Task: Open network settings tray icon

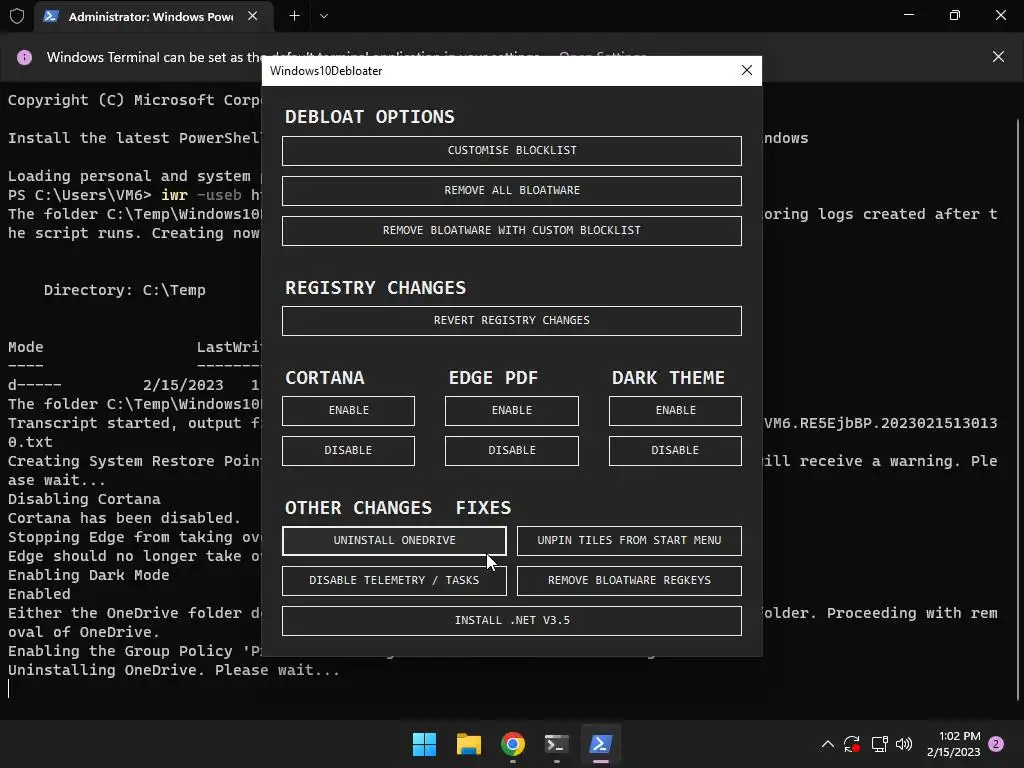Action: [x=879, y=744]
